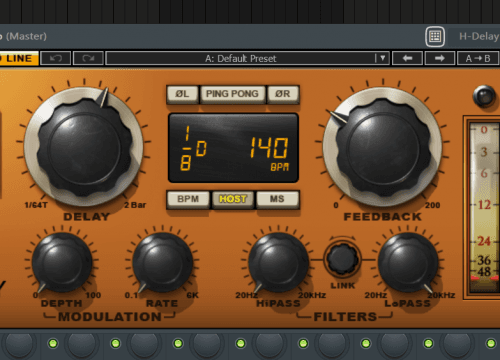Image resolution: width=500 pixels, height=360 pixels.
Task: Load previous preset with left arrow
Action: (407, 58)
